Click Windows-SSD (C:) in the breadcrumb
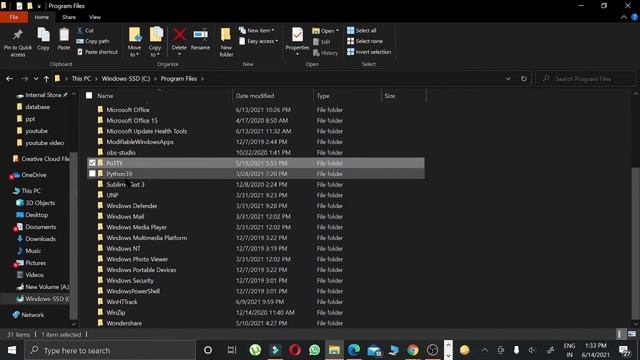 126,79
